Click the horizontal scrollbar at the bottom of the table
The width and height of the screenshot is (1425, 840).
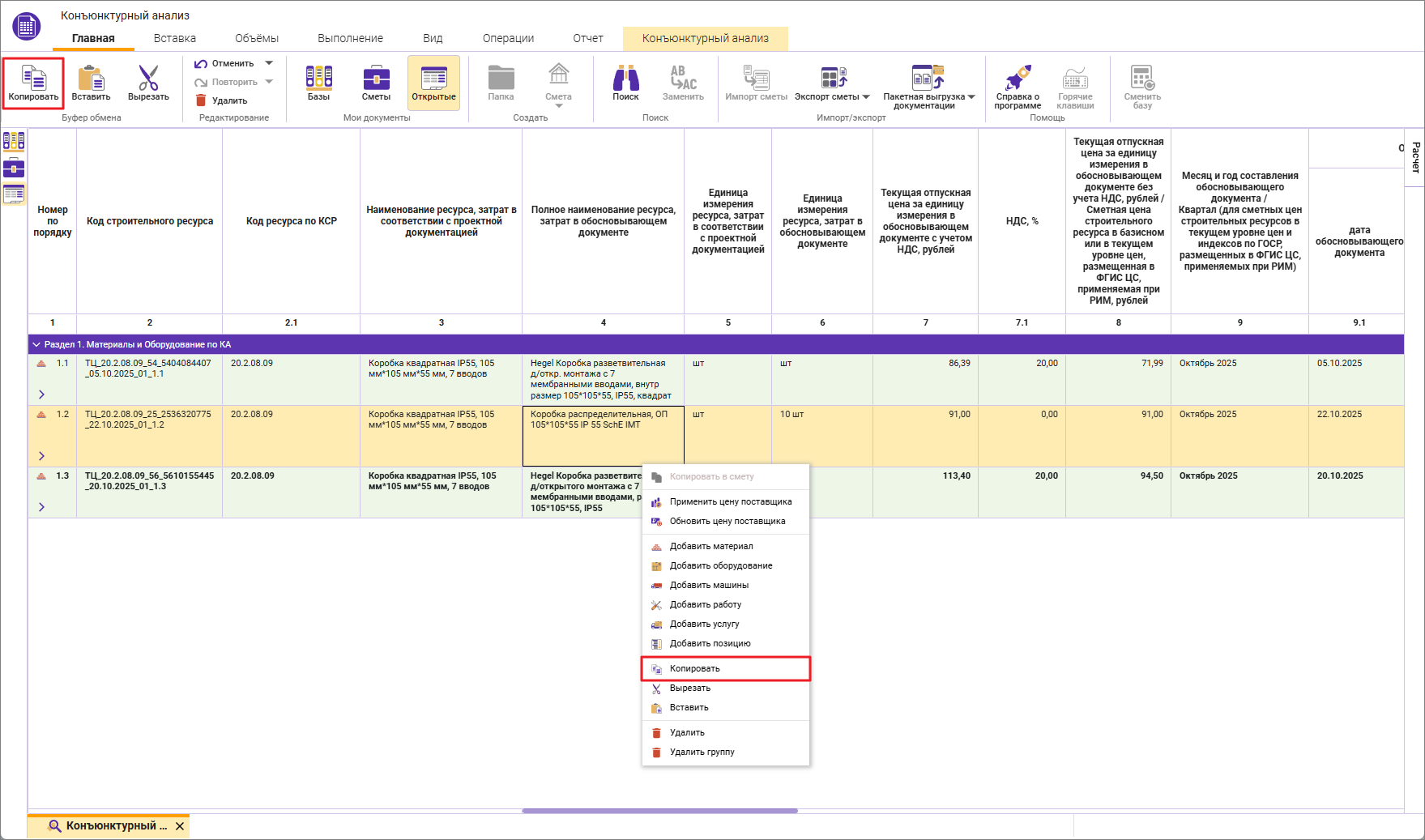pos(659,810)
